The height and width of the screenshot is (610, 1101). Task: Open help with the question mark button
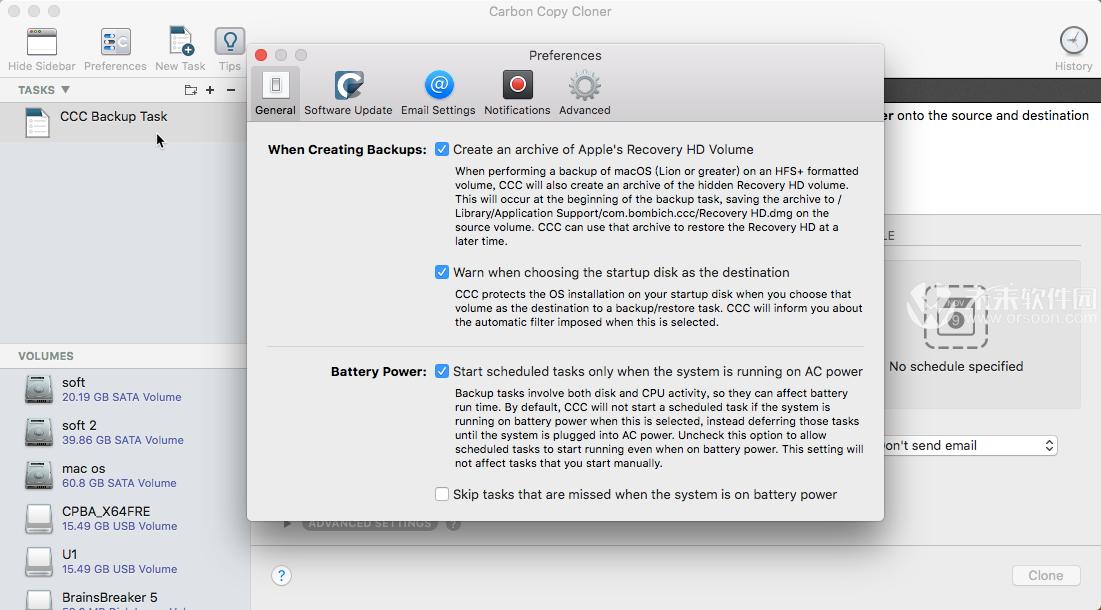(281, 576)
